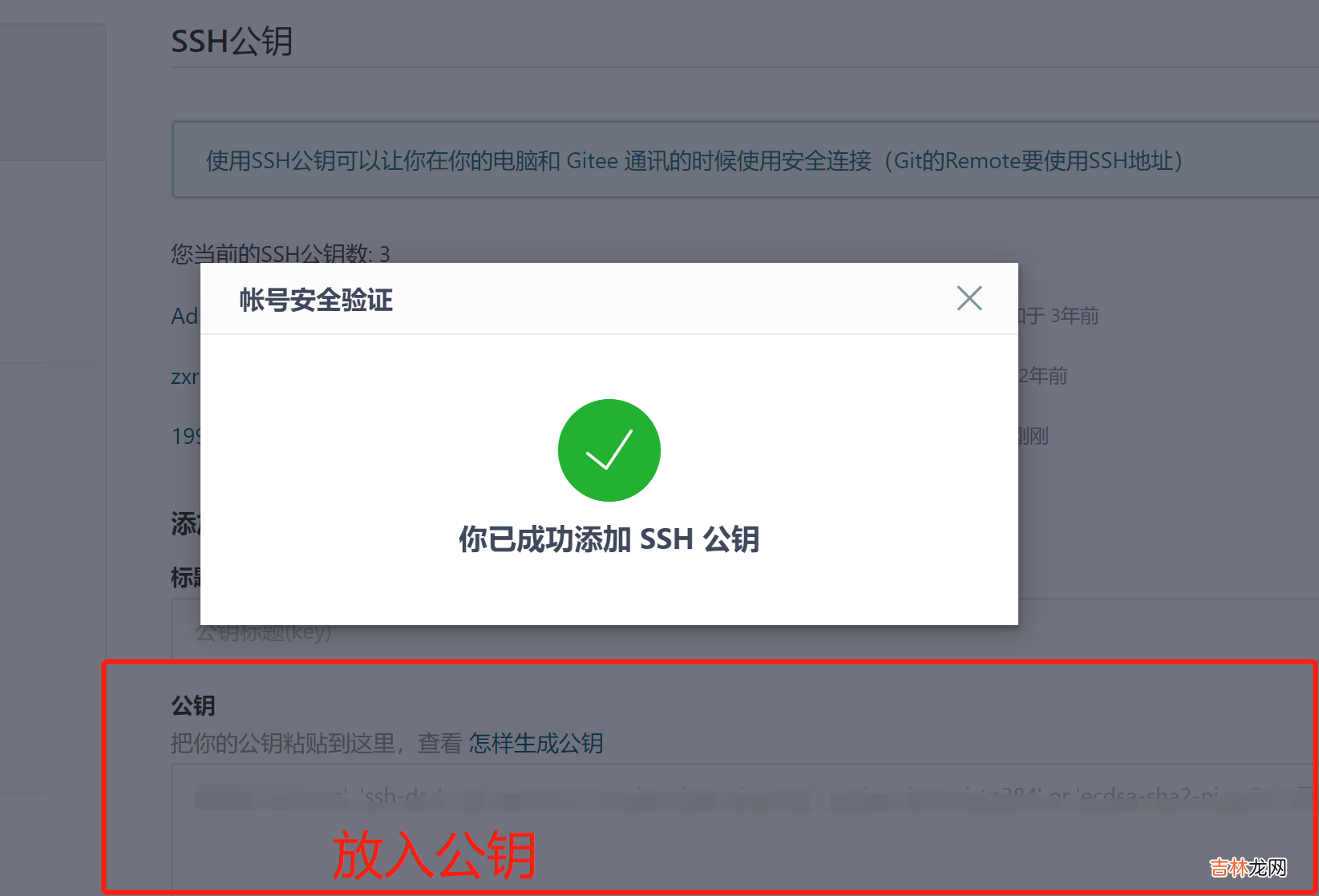This screenshot has width=1319, height=896.
Task: Click the 2年前 added timestamp
Action: pyautogui.click(x=1042, y=376)
